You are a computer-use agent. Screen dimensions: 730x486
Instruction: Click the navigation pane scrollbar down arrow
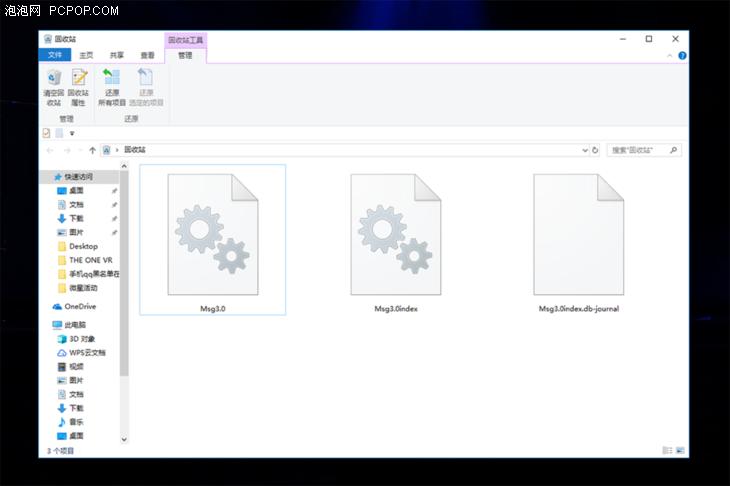tap(125, 438)
